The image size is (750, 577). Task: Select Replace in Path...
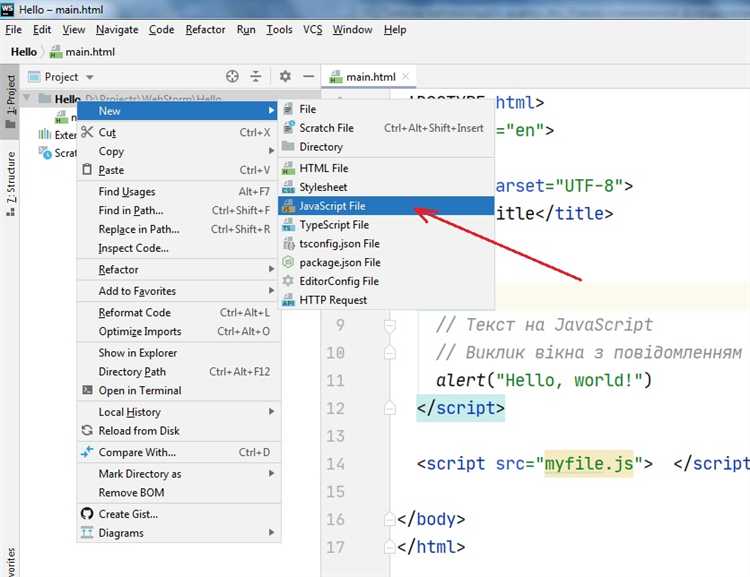[x=179, y=229]
